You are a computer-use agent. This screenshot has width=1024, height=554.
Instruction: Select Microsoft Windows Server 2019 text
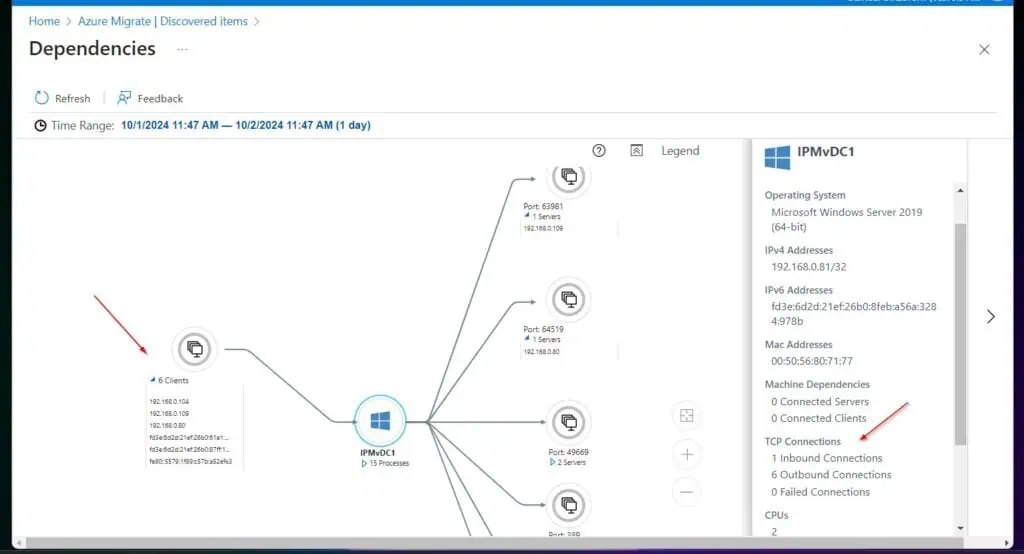pos(846,220)
